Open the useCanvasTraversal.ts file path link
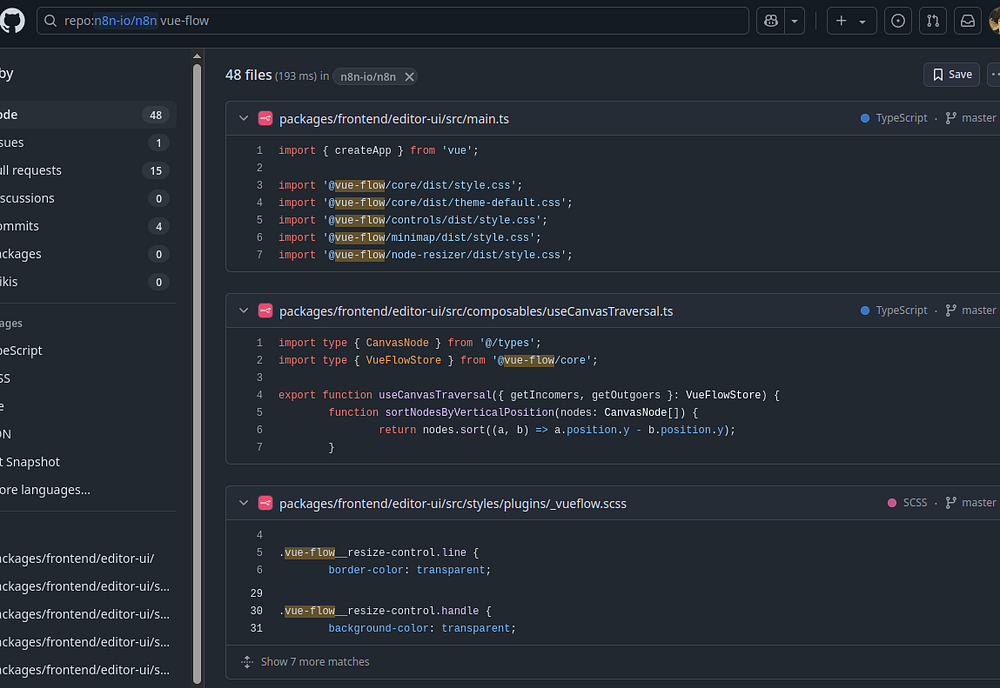Viewport: 1000px width, 688px height. click(476, 311)
